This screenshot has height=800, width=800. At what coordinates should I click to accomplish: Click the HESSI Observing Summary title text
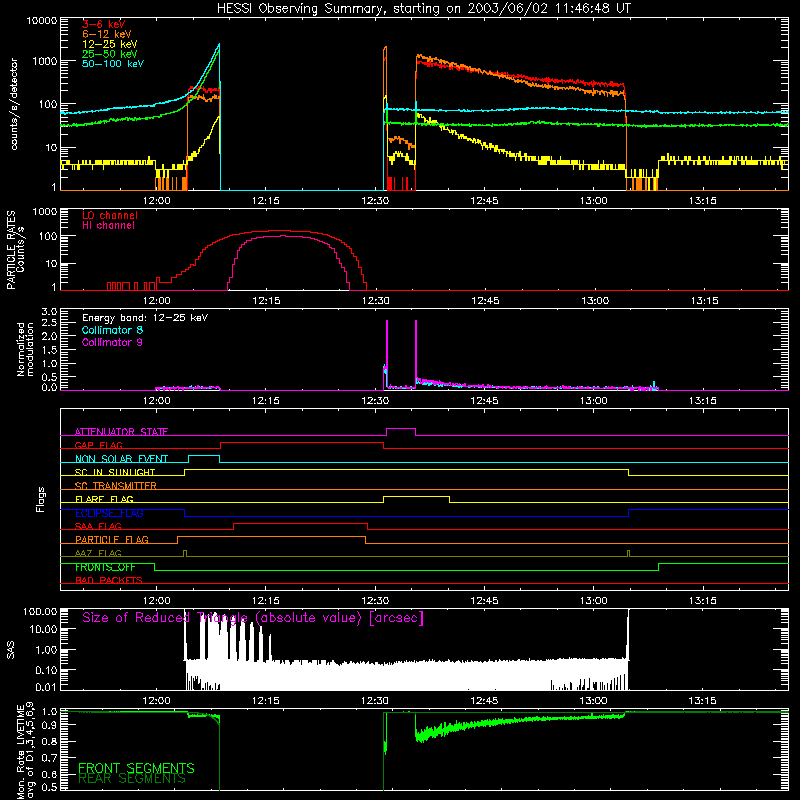[423, 8]
